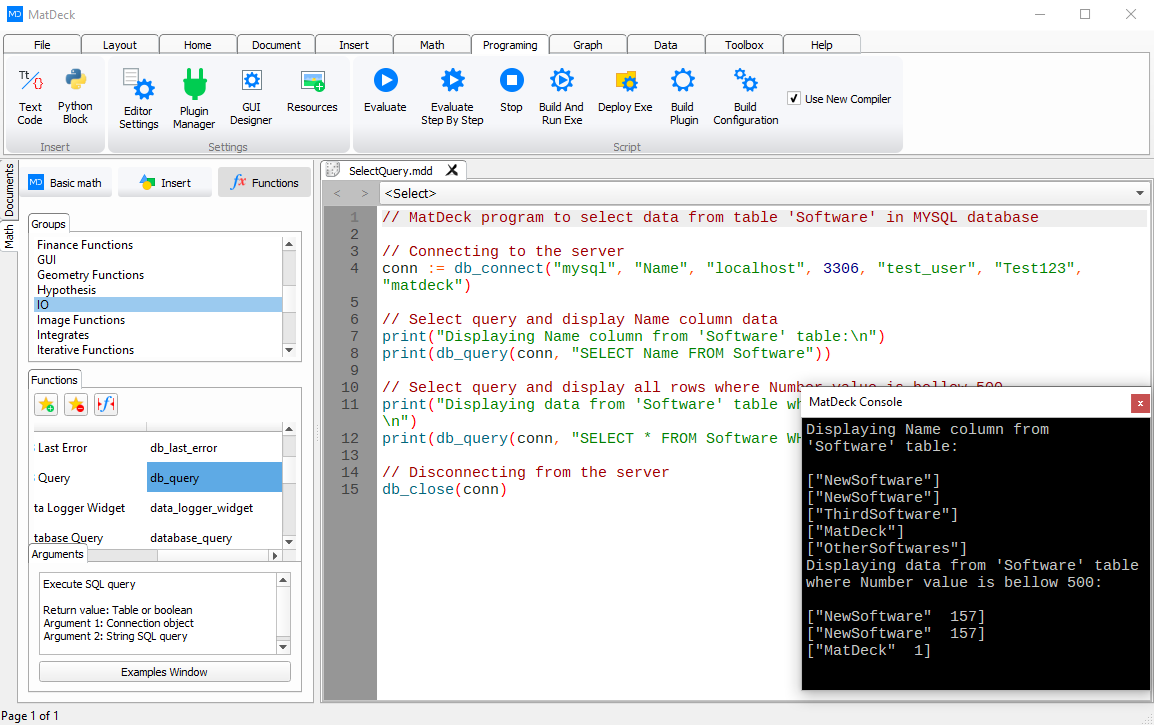
Task: Switch to the Math vertical side tab
Action: 9,236
